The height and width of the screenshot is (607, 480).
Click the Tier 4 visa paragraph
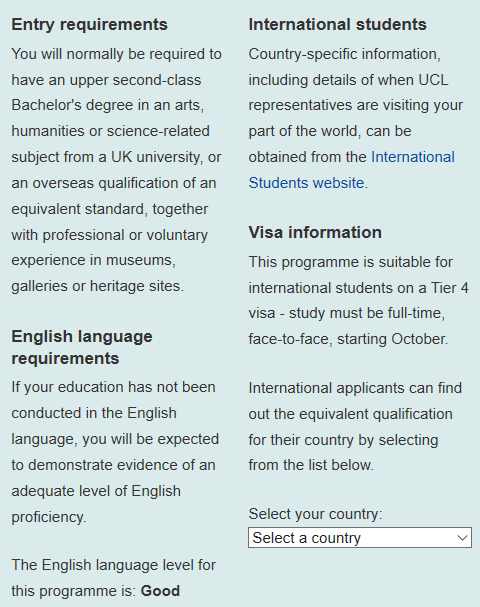(358, 300)
